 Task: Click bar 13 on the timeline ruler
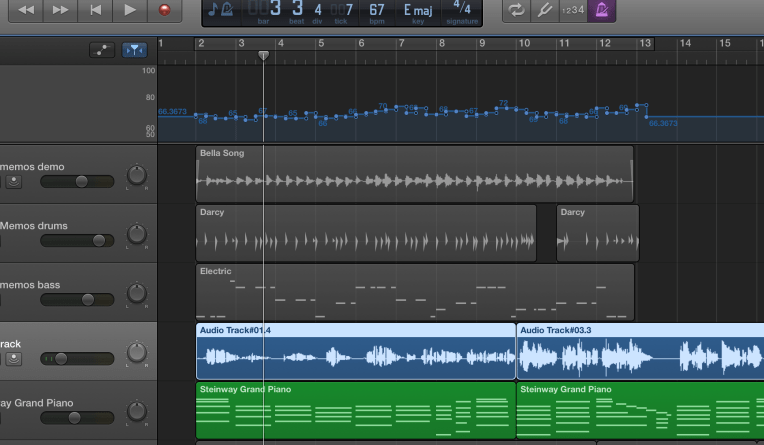(645, 44)
